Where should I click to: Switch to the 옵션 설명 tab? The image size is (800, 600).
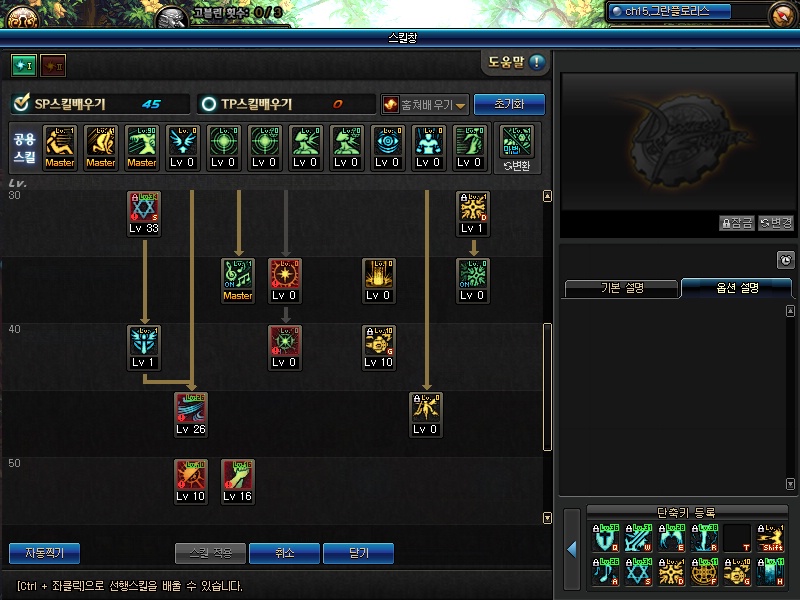[737, 288]
